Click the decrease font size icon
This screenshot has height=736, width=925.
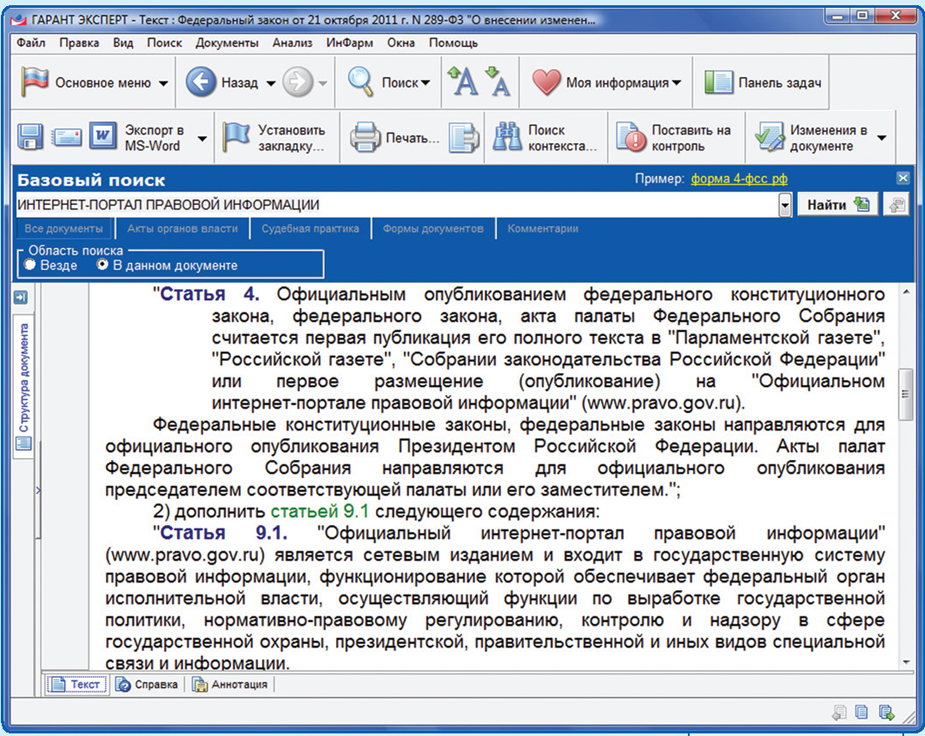497,82
